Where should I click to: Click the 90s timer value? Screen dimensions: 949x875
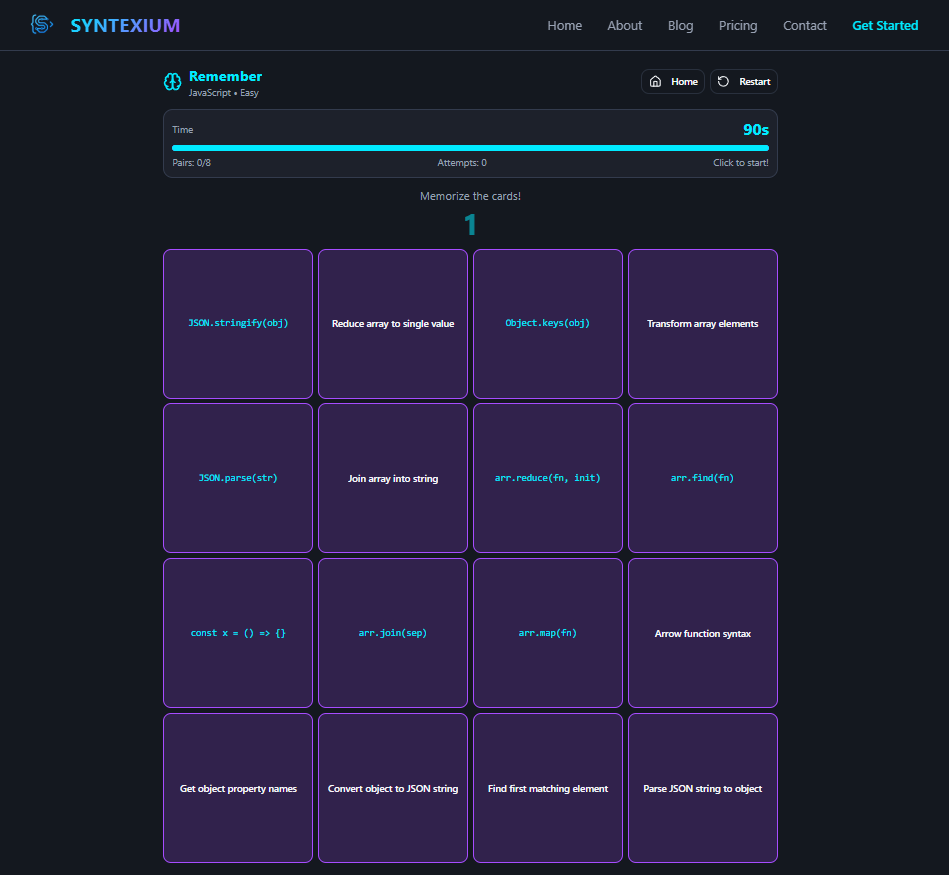[x=756, y=129]
